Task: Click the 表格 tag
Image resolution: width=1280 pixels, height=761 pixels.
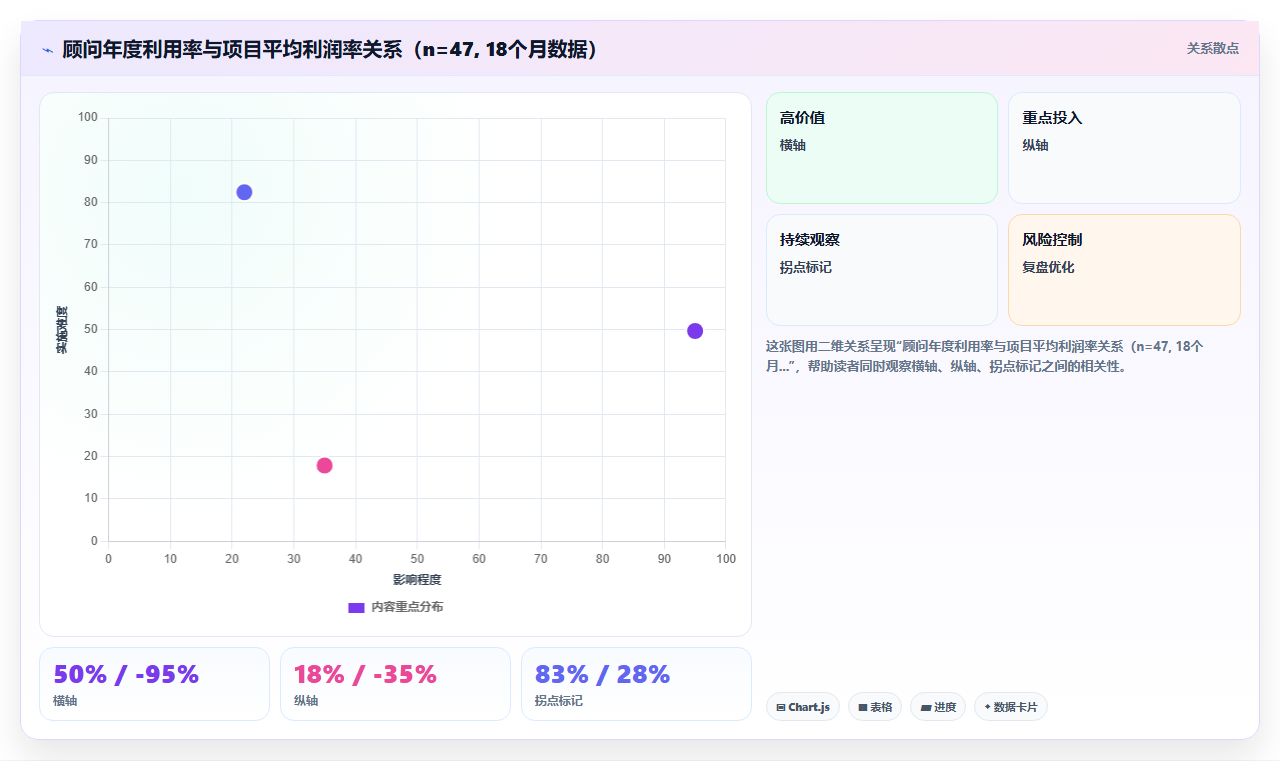Action: 875,707
